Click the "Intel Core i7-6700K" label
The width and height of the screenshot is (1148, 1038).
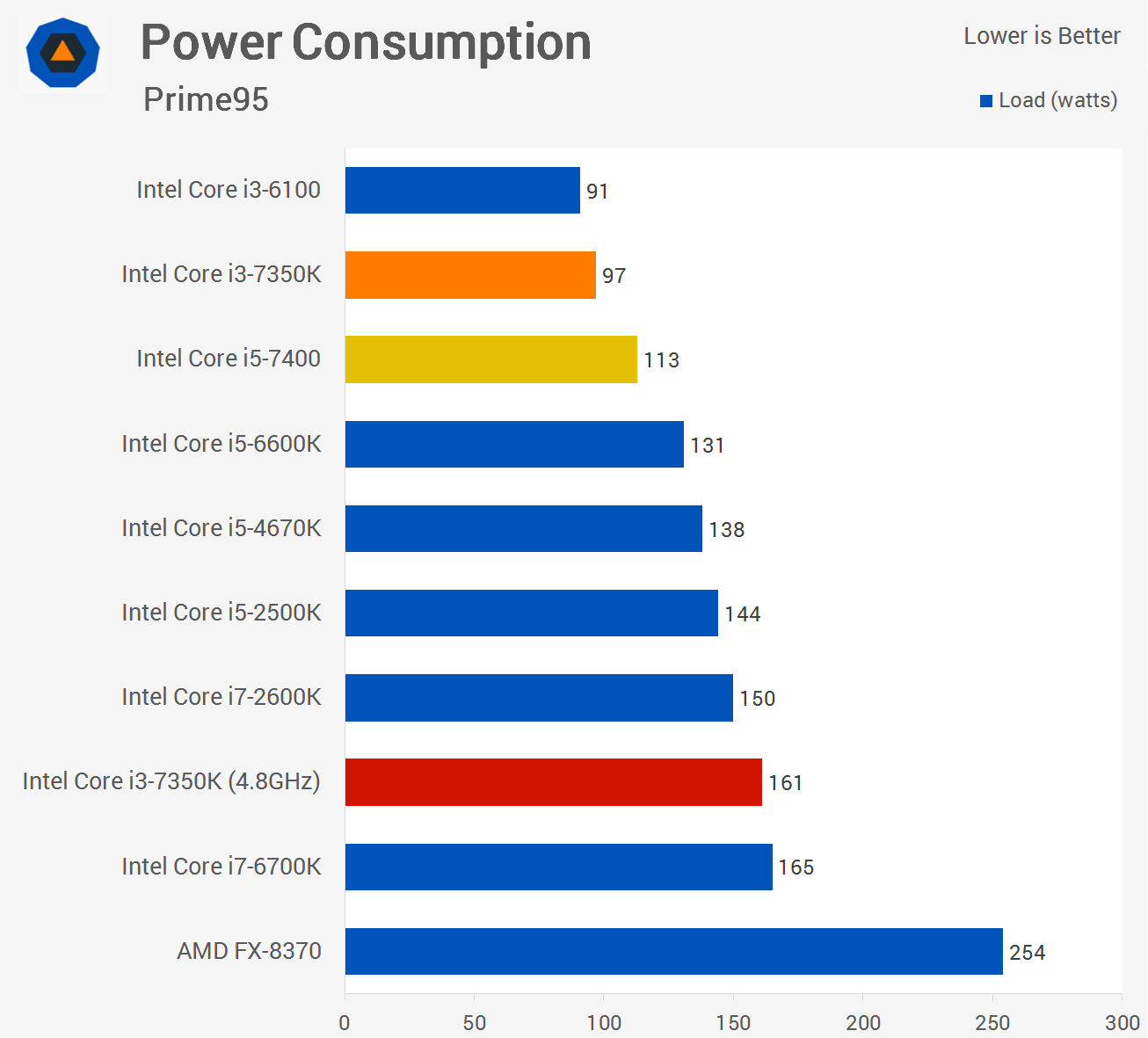[222, 867]
